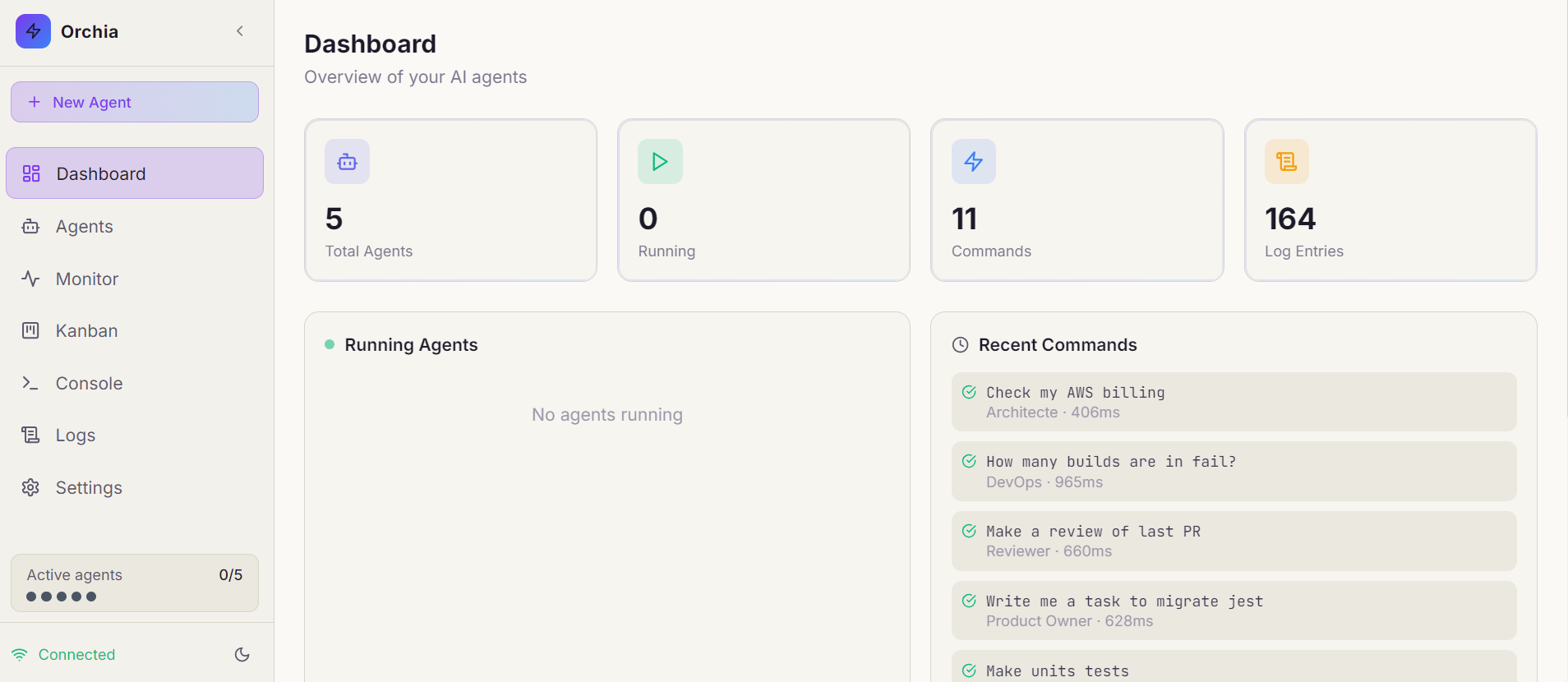Open the Console page
The image size is (1568, 682).
tap(135, 383)
